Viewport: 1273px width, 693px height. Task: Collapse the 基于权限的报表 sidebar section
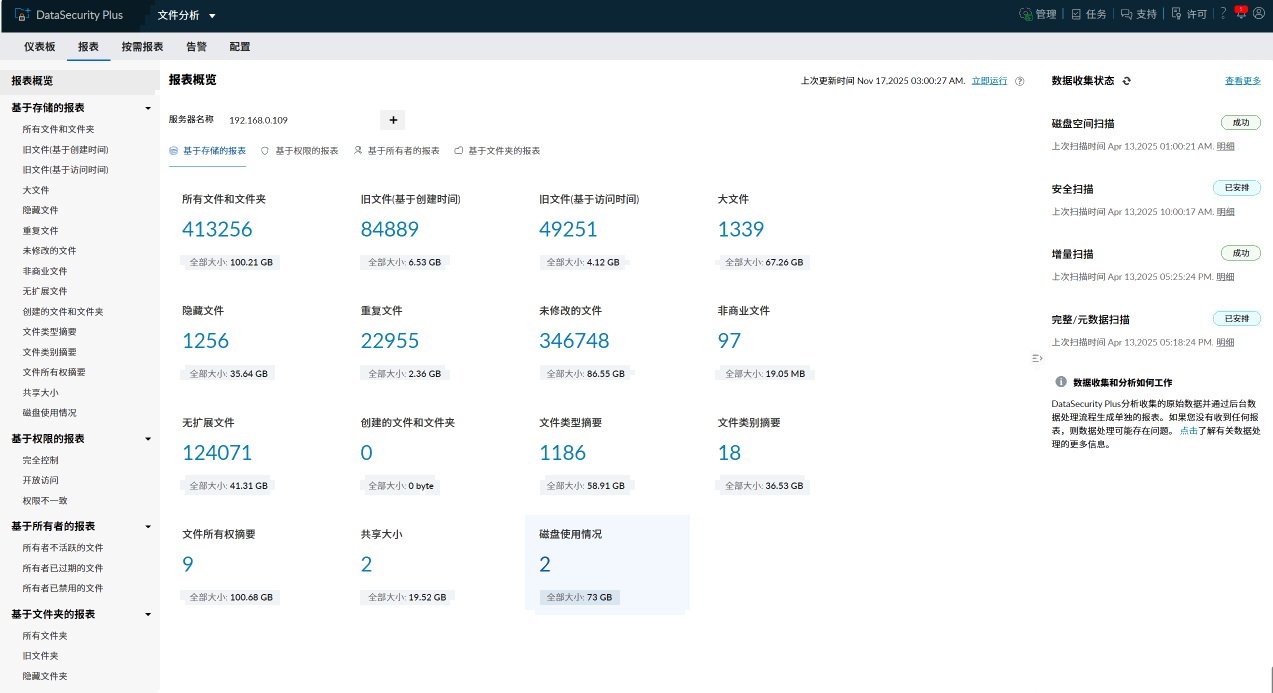pos(148,439)
